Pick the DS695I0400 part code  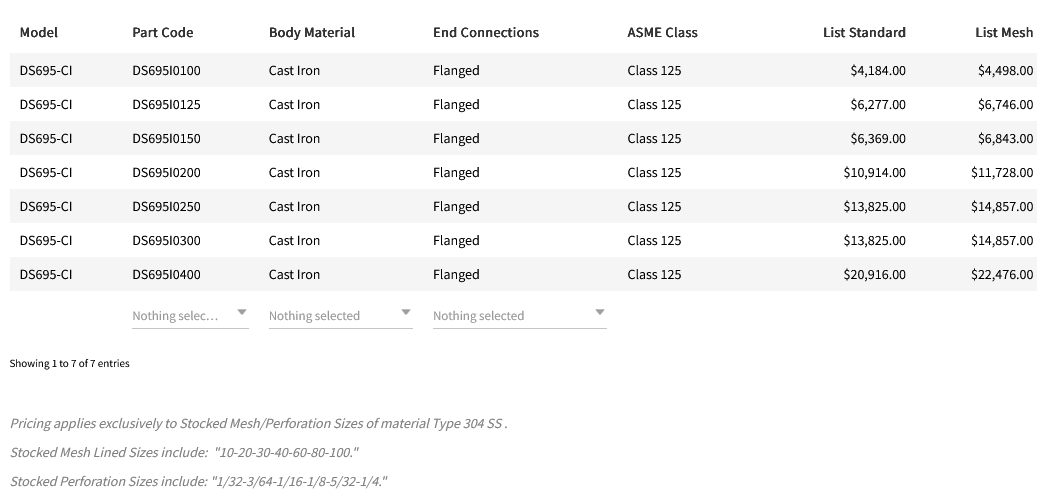tap(166, 275)
